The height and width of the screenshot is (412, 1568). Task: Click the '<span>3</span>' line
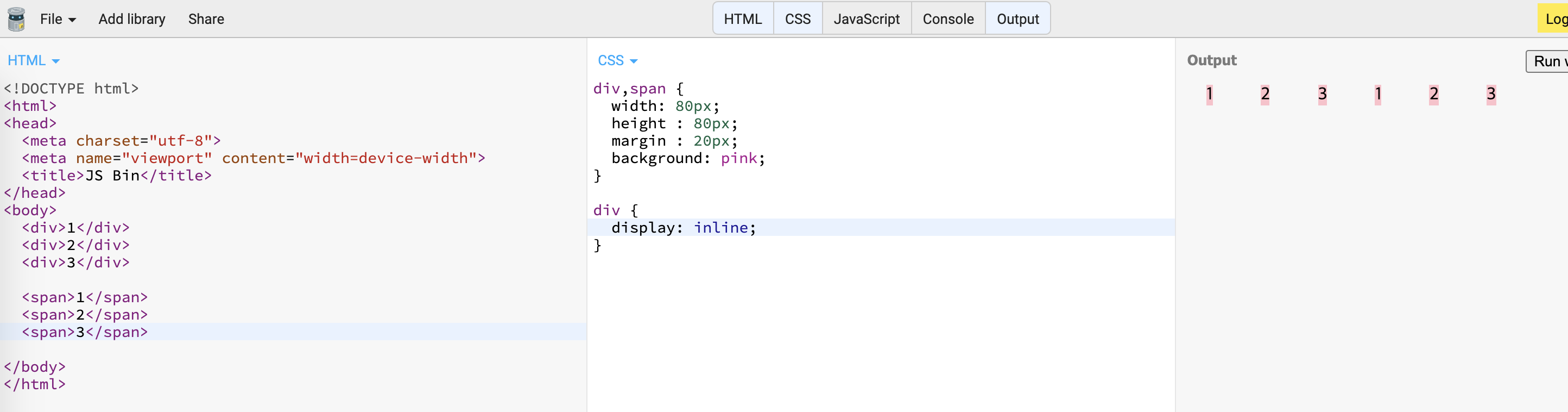tap(85, 332)
